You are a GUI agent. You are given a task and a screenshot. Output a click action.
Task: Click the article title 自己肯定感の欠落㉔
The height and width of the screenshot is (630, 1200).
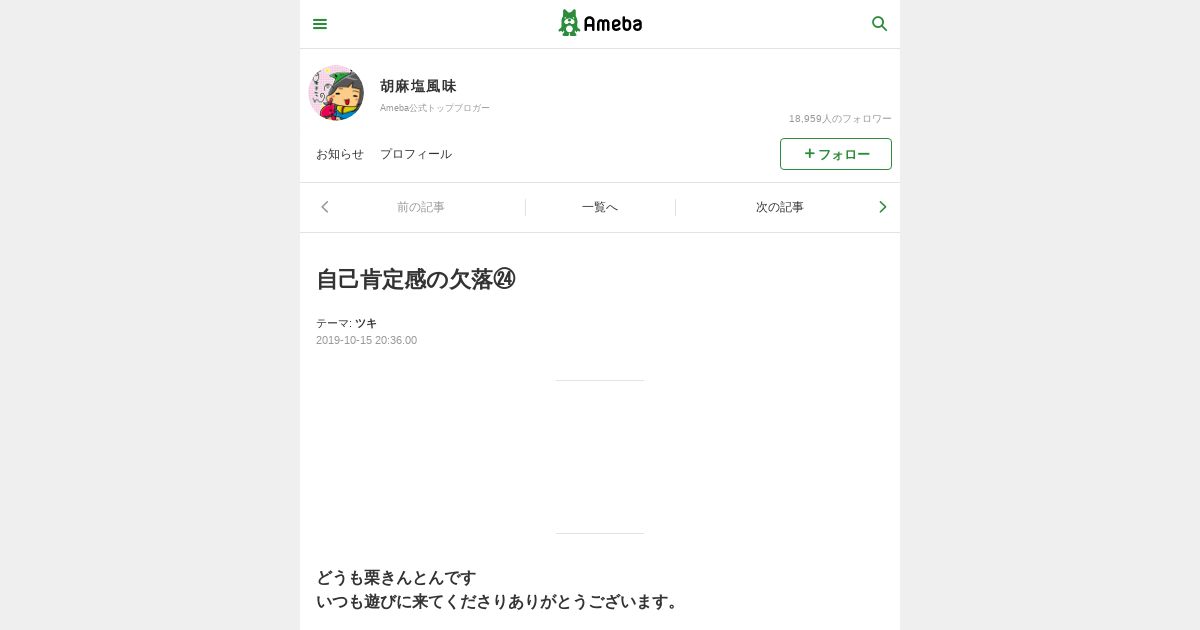click(x=416, y=279)
